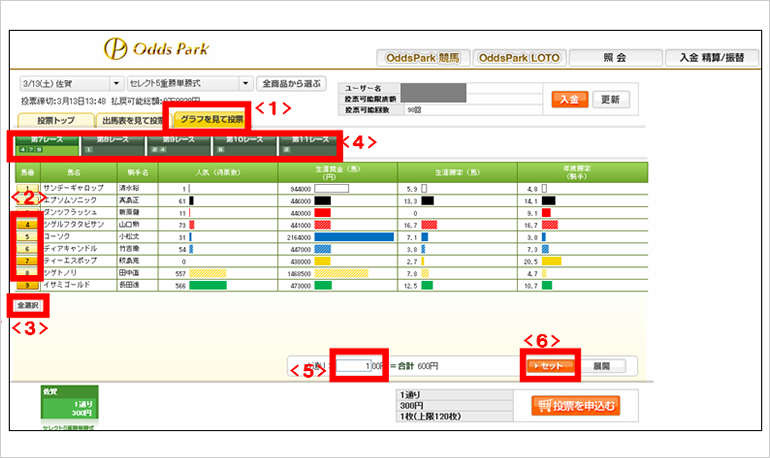
Task: Toggle horse number 1 button
Action: click(28, 188)
